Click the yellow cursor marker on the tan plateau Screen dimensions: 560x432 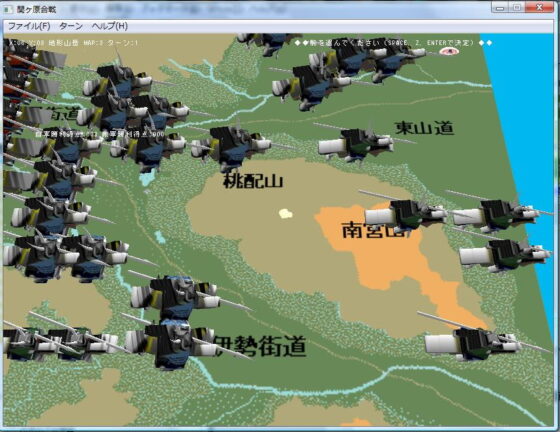click(x=285, y=214)
